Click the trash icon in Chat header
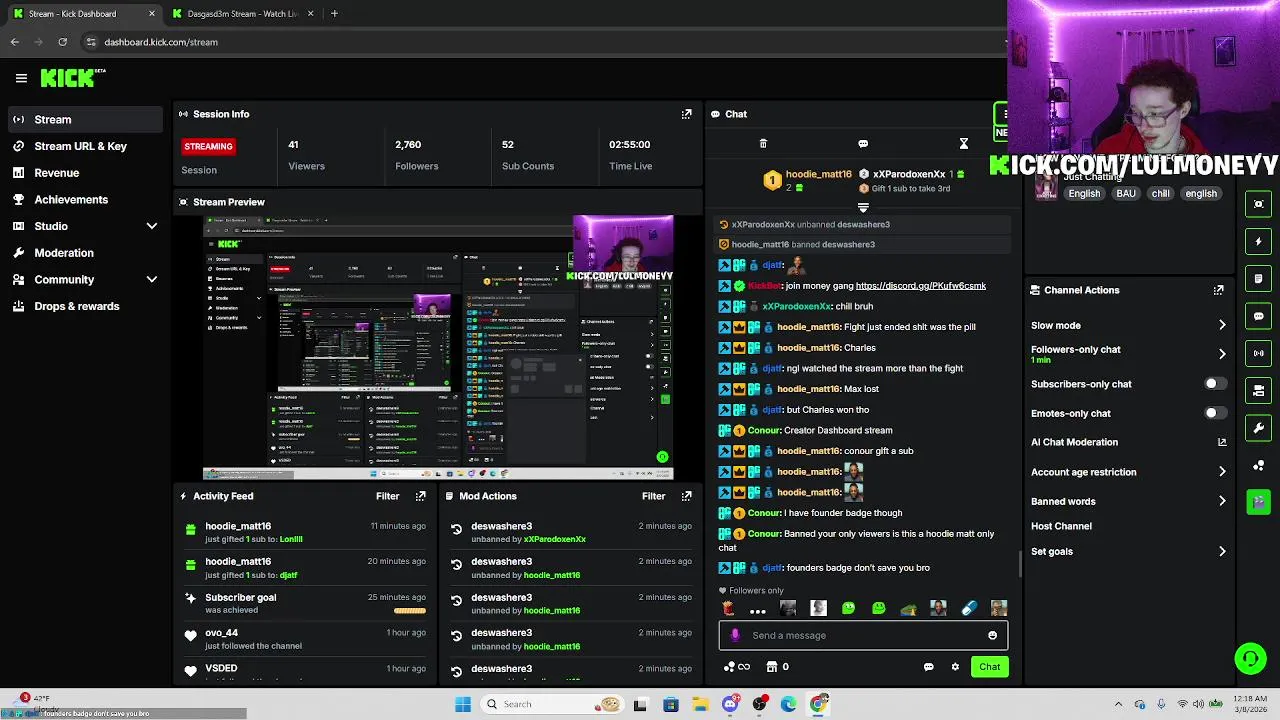The width and height of the screenshot is (1280, 720). tap(763, 144)
